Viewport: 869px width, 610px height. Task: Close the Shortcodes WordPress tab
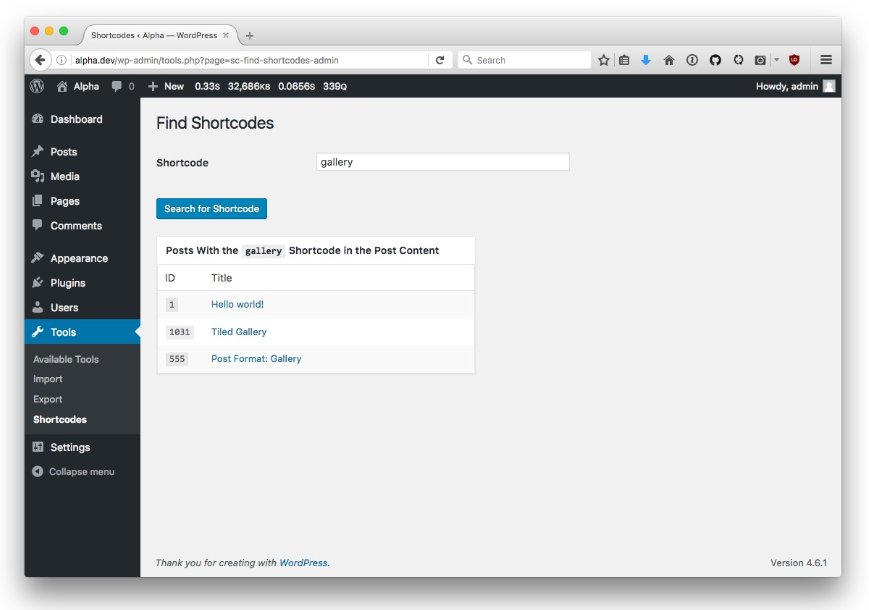(226, 35)
